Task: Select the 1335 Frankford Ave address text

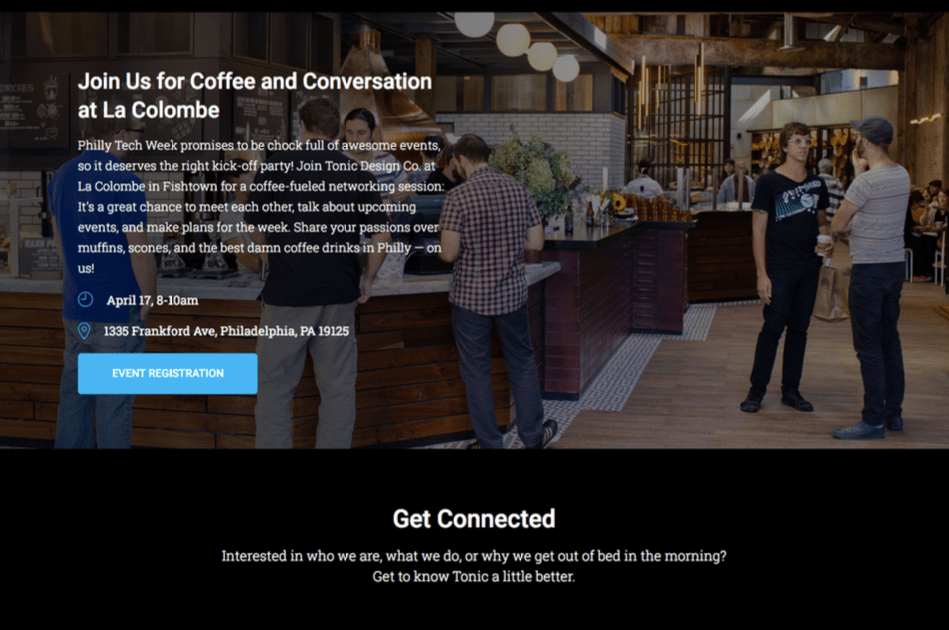Action: point(226,331)
